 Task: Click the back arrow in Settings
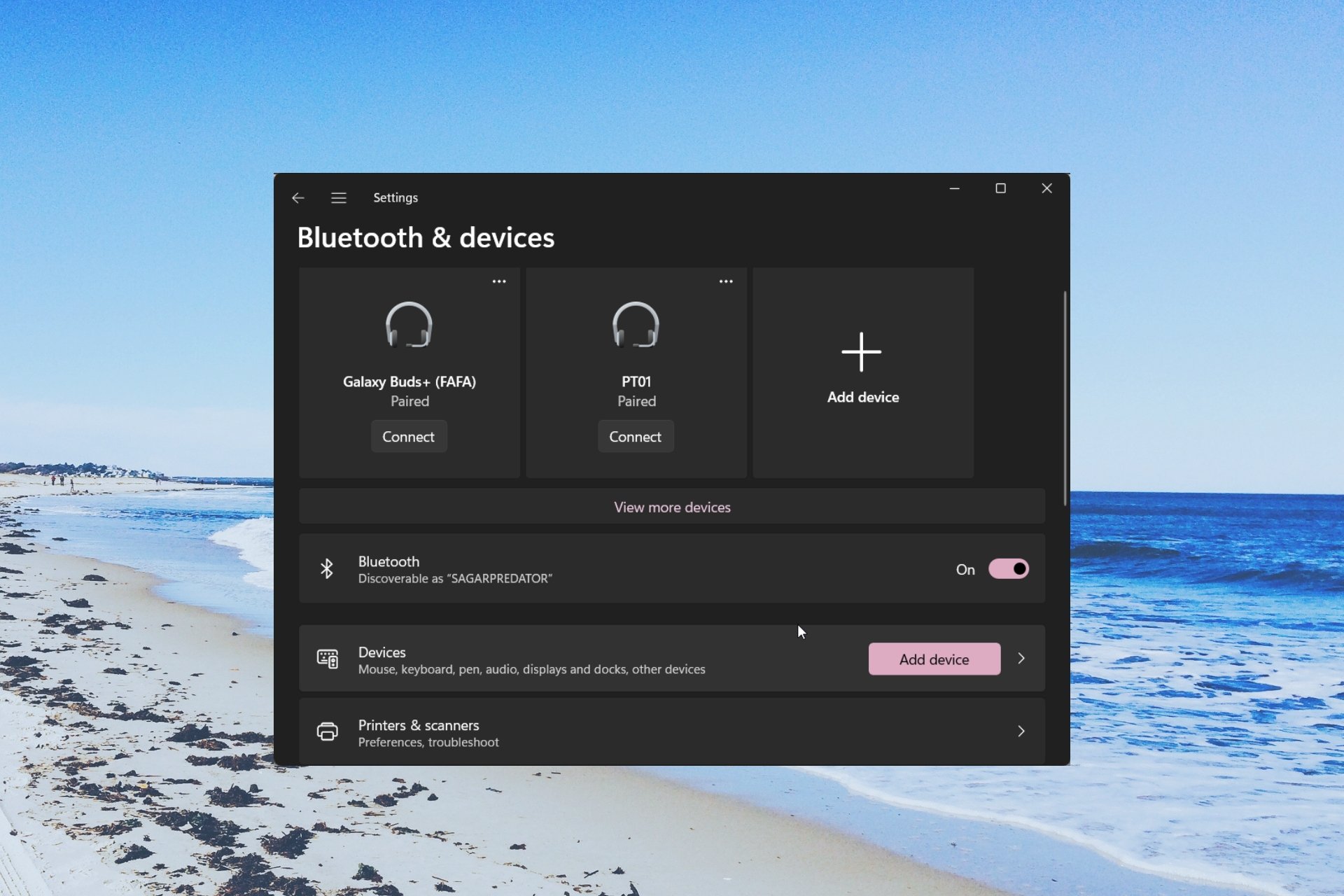point(298,198)
